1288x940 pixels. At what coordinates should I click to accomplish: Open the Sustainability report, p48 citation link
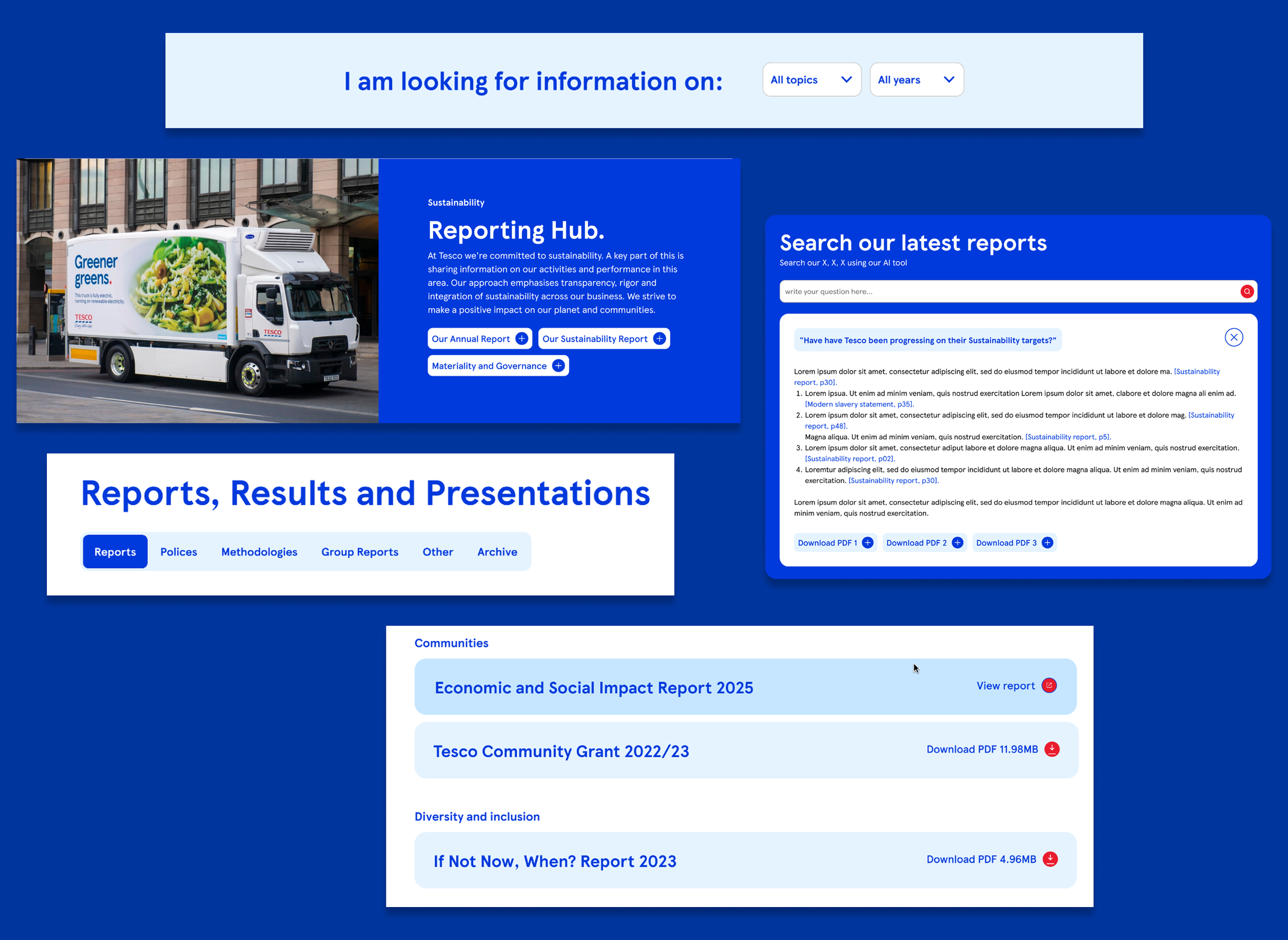point(1211,415)
